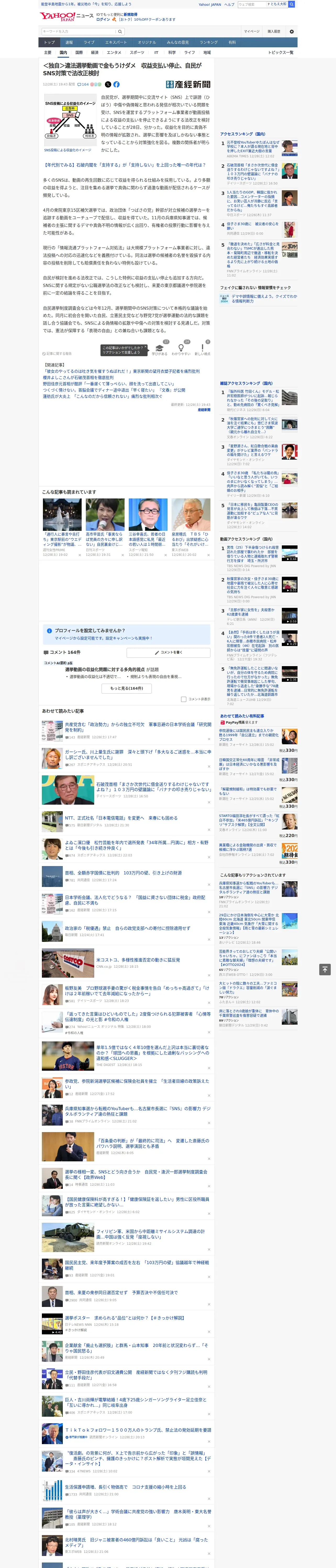
Task: Share the article on Facebook
Action: [116, 85]
